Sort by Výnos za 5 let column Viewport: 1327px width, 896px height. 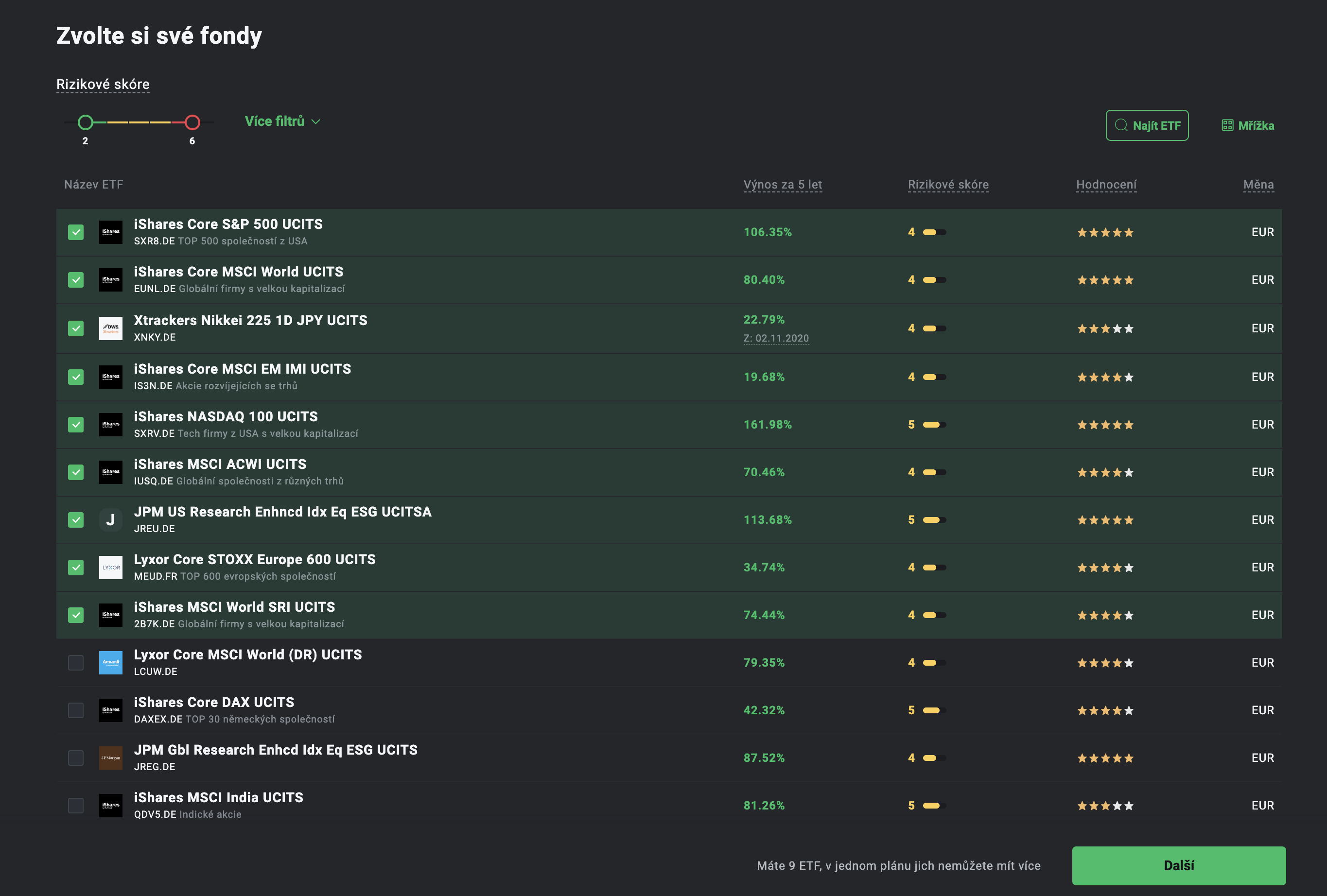click(x=782, y=184)
